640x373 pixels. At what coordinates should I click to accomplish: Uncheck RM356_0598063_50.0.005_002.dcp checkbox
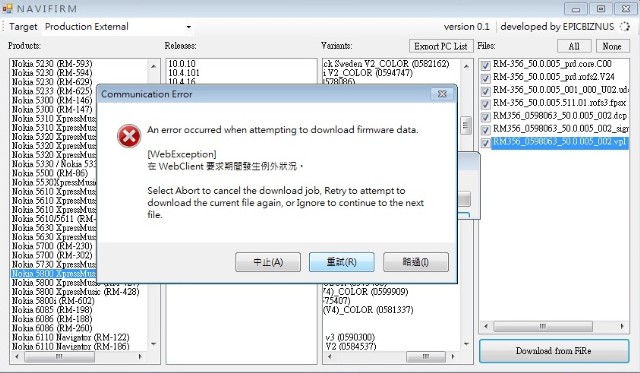tap(485, 117)
